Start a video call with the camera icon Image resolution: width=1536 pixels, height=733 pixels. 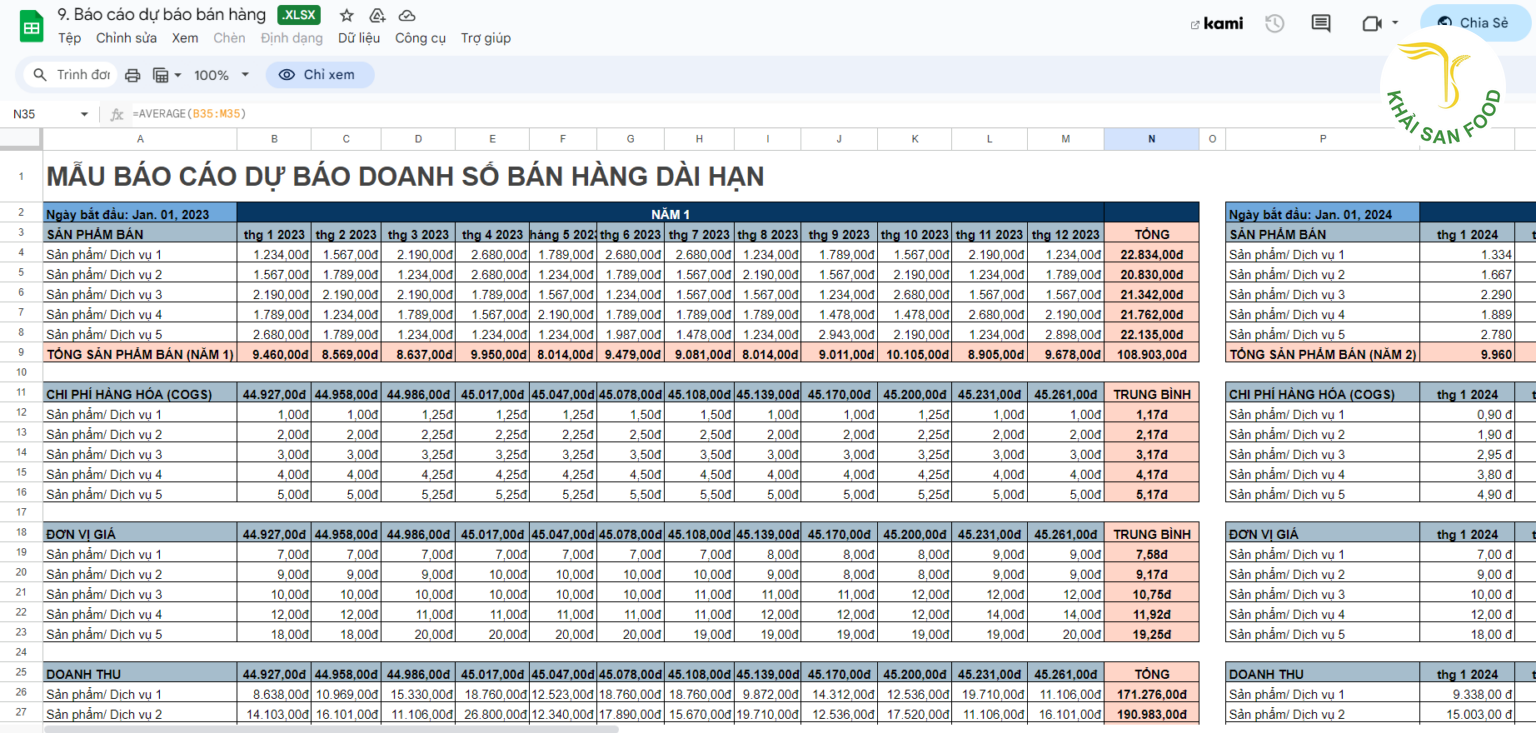[1370, 24]
